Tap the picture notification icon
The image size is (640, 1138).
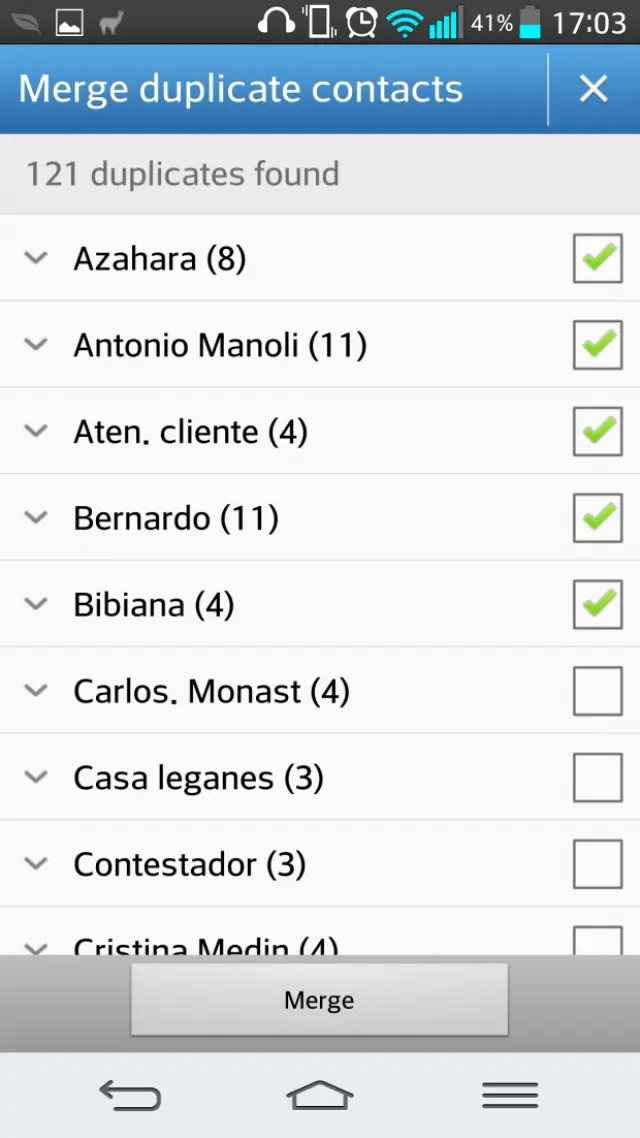point(69,22)
